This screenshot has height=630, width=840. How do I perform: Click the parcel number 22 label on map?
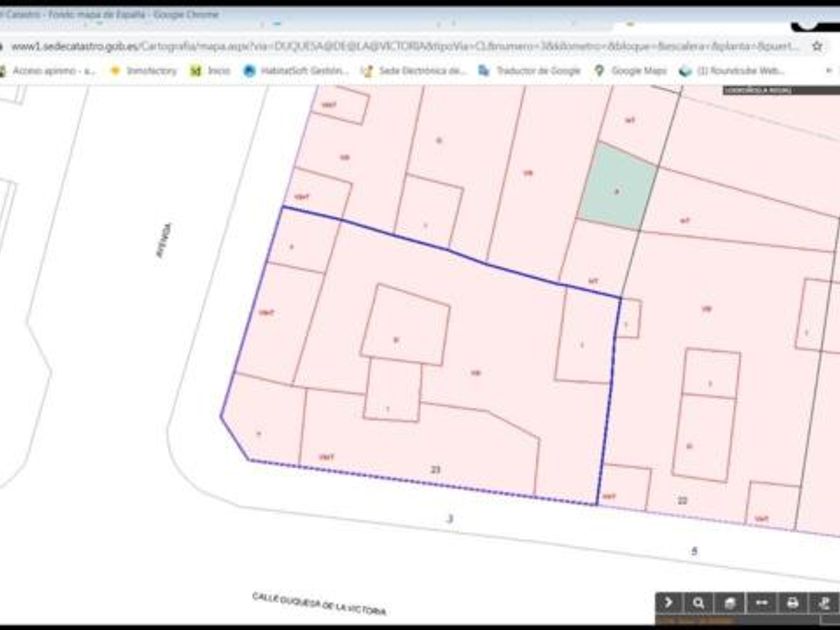pyautogui.click(x=682, y=500)
